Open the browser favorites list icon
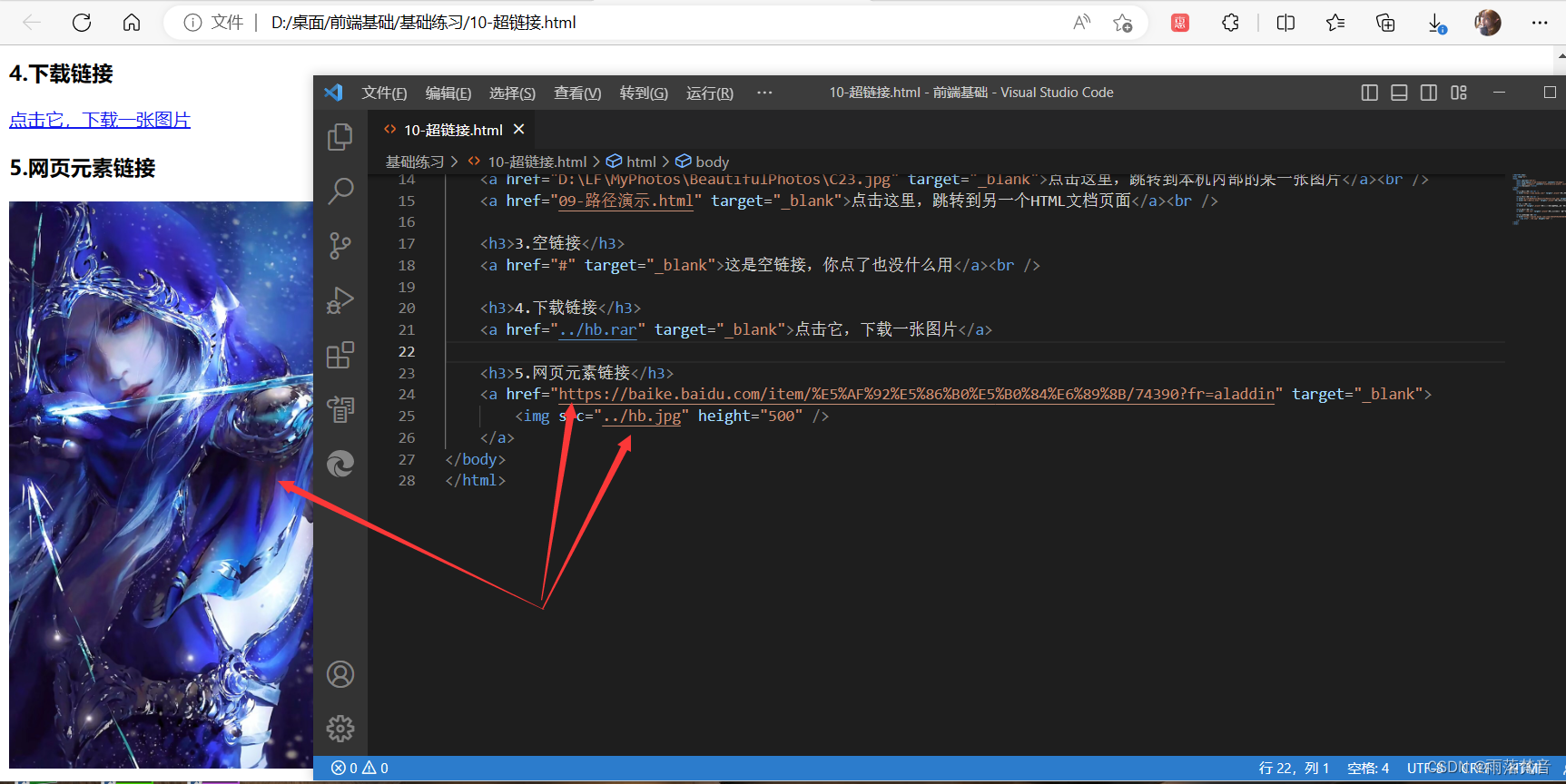Image resolution: width=1566 pixels, height=784 pixels. 1335,23
